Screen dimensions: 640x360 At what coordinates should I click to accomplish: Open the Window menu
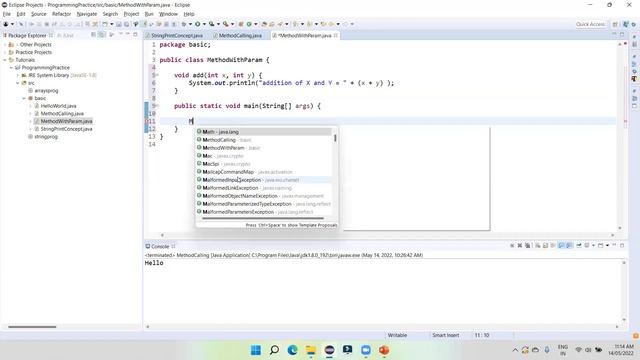[x=168, y=14]
